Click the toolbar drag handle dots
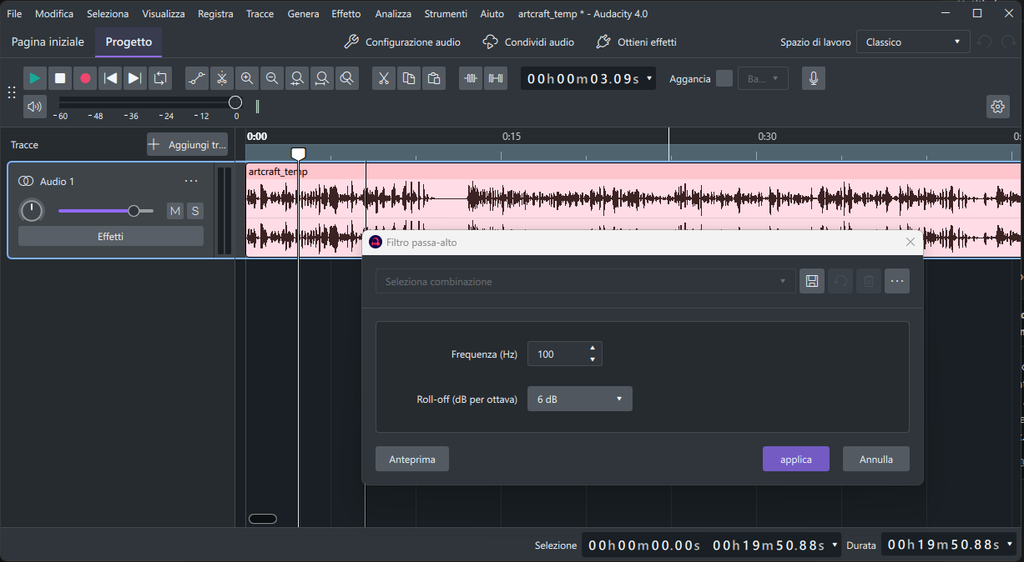 coord(12,93)
